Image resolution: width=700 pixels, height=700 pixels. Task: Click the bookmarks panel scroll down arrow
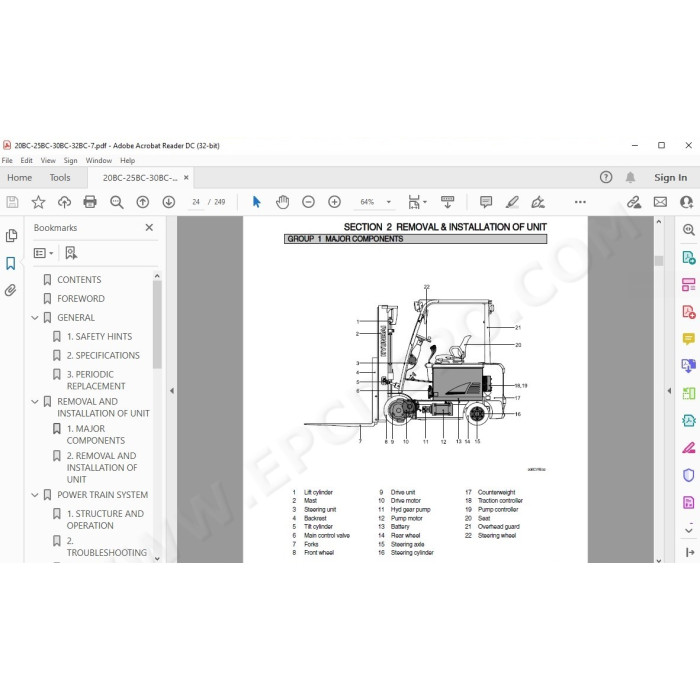[x=157, y=558]
